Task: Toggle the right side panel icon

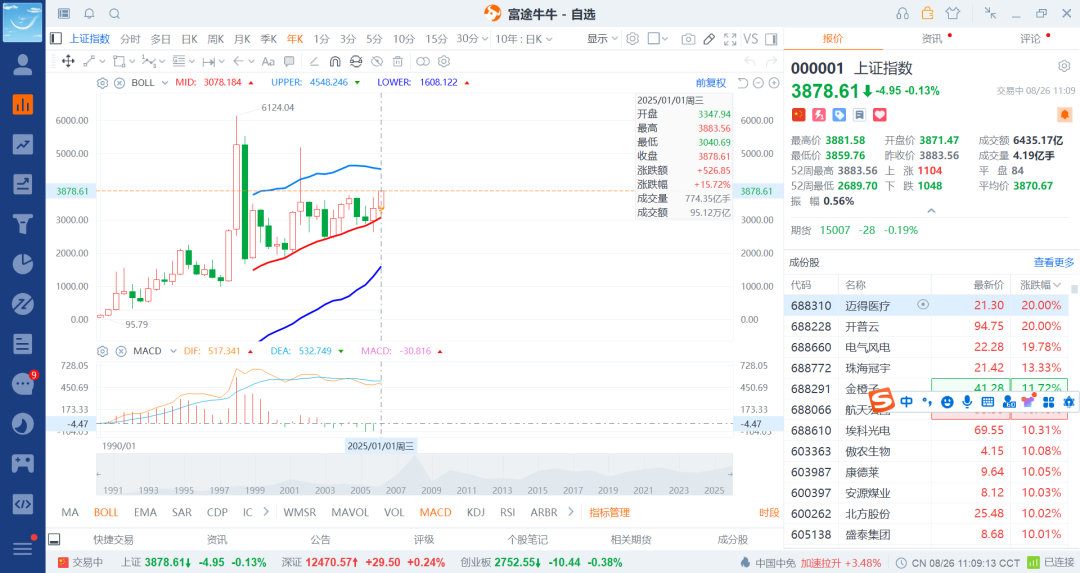Action: (x=771, y=39)
